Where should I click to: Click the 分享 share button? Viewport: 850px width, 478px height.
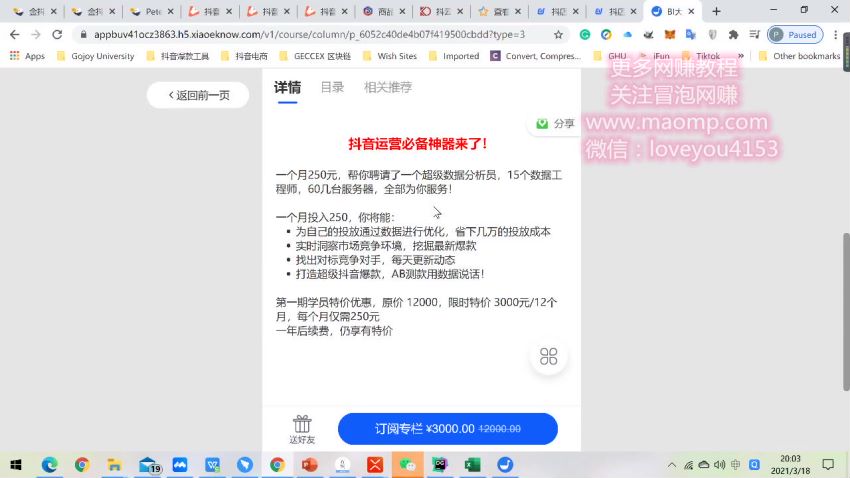click(x=555, y=124)
